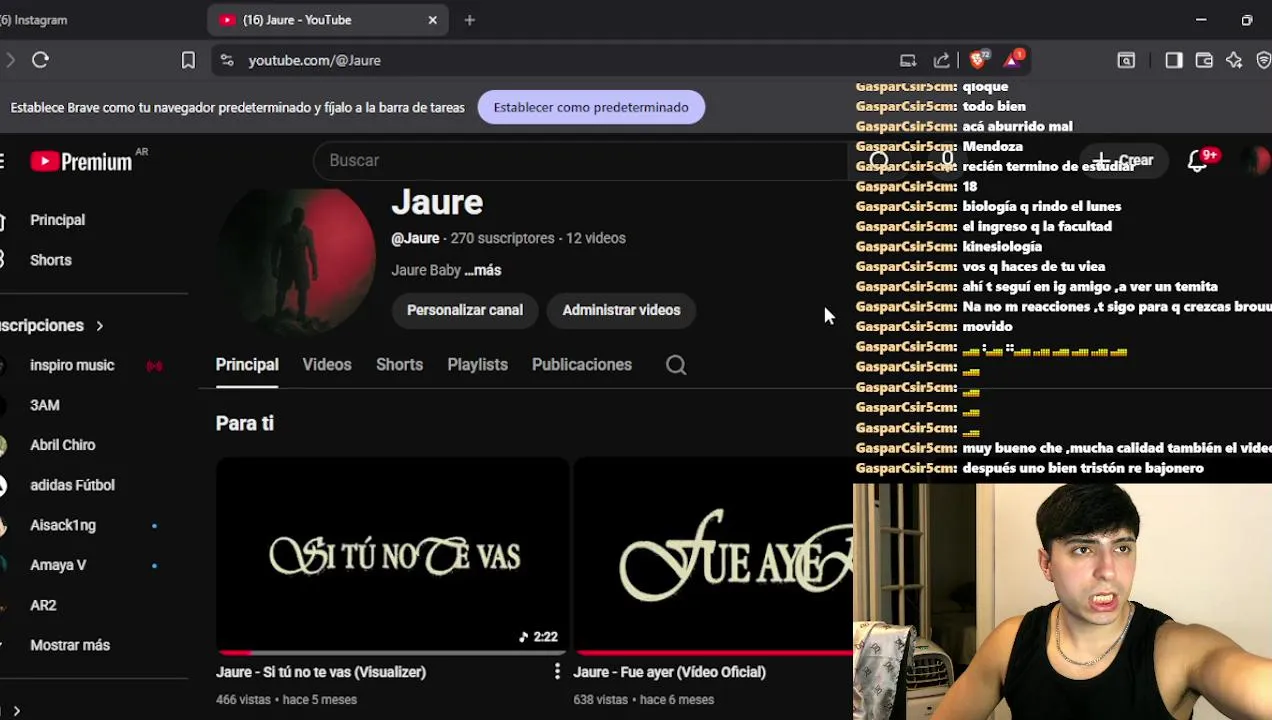
Task: Open the Shorts channel tab
Action: (x=399, y=365)
